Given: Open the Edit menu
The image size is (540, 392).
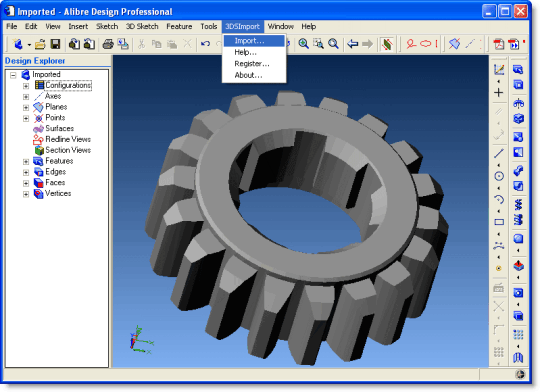Looking at the screenshot, I should [31, 26].
